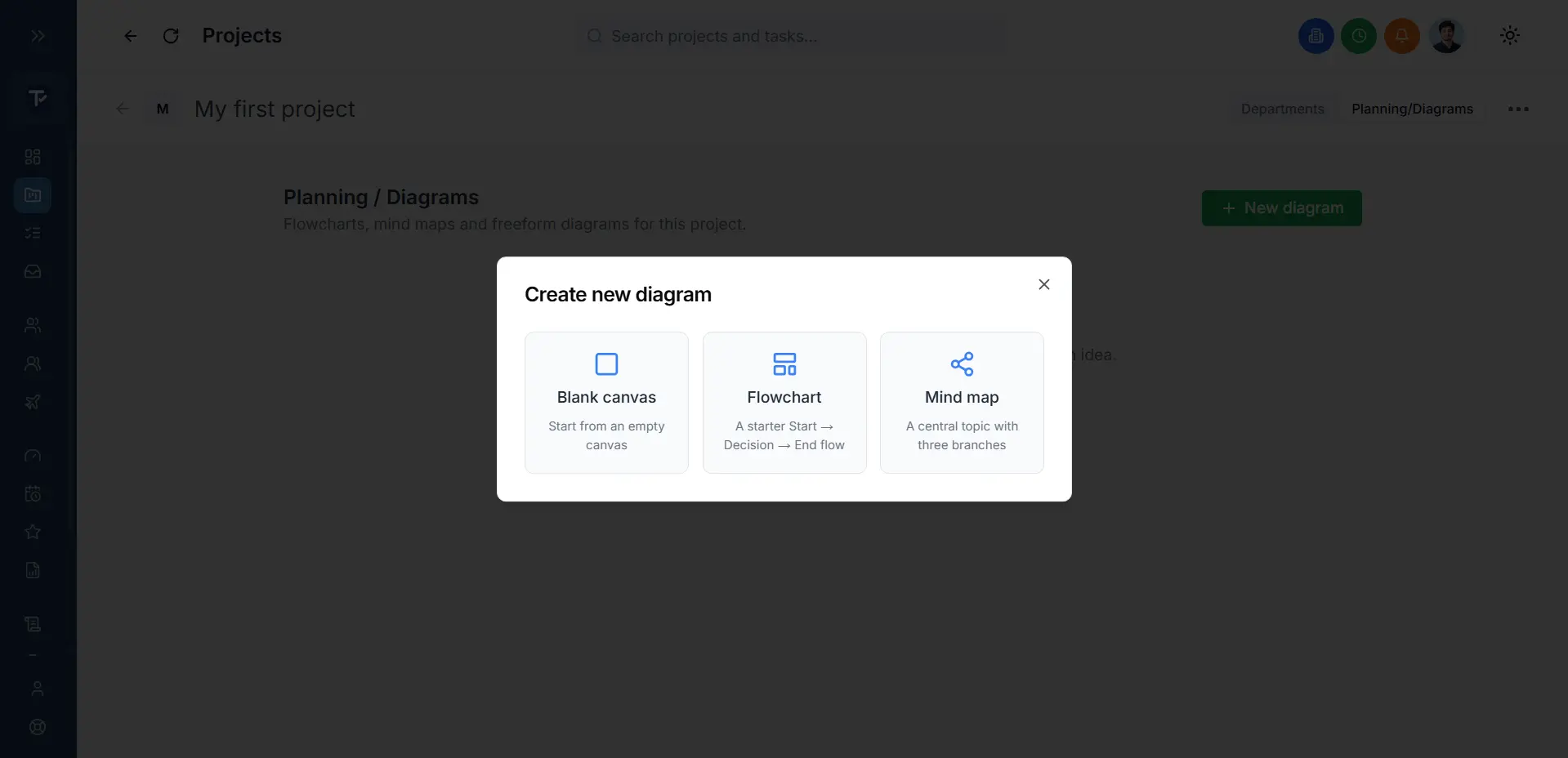
Task: Open tasks checklist icon in sidebar
Action: coord(33,234)
